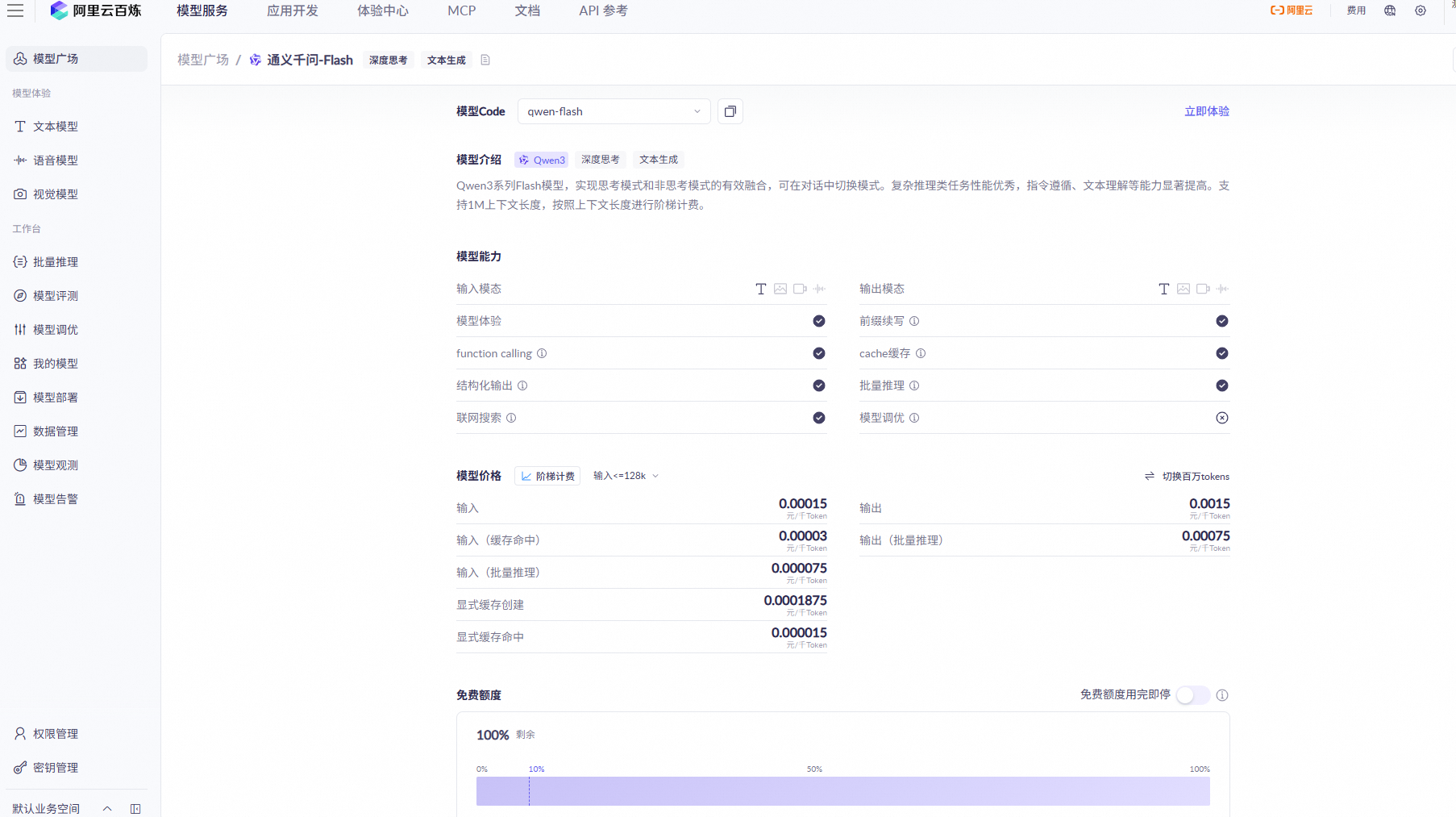The image size is (1456, 817).
Task: Click the Qwen3 tag under 模型介绍
Action: click(542, 160)
